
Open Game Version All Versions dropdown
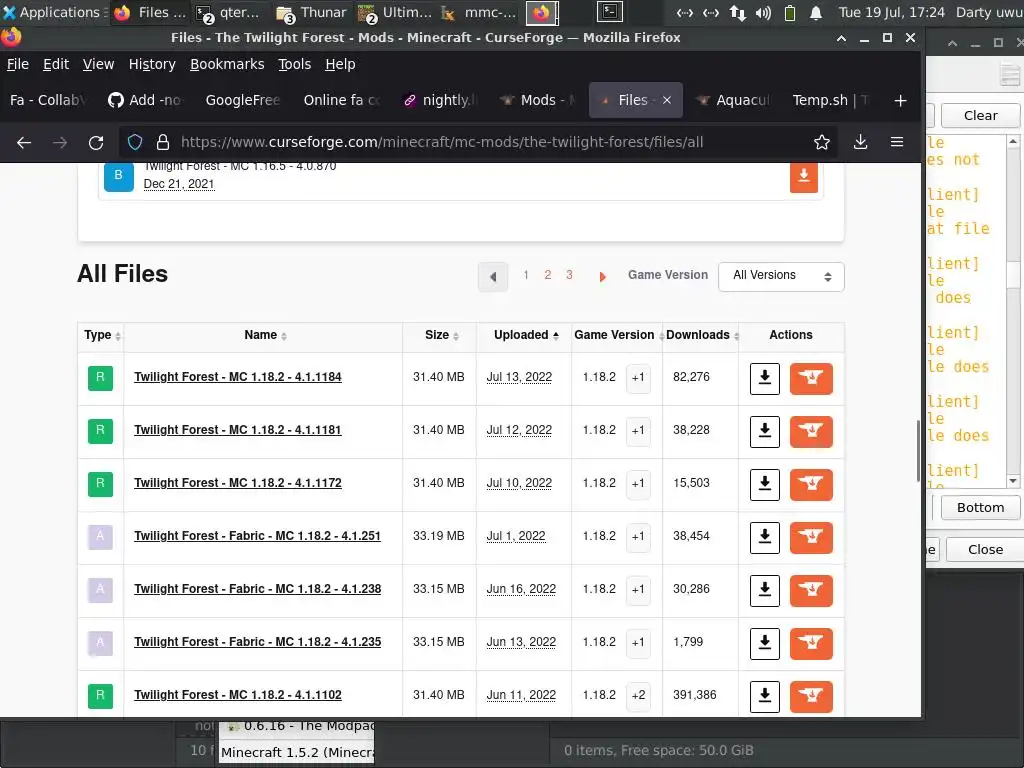pyautogui.click(x=781, y=276)
